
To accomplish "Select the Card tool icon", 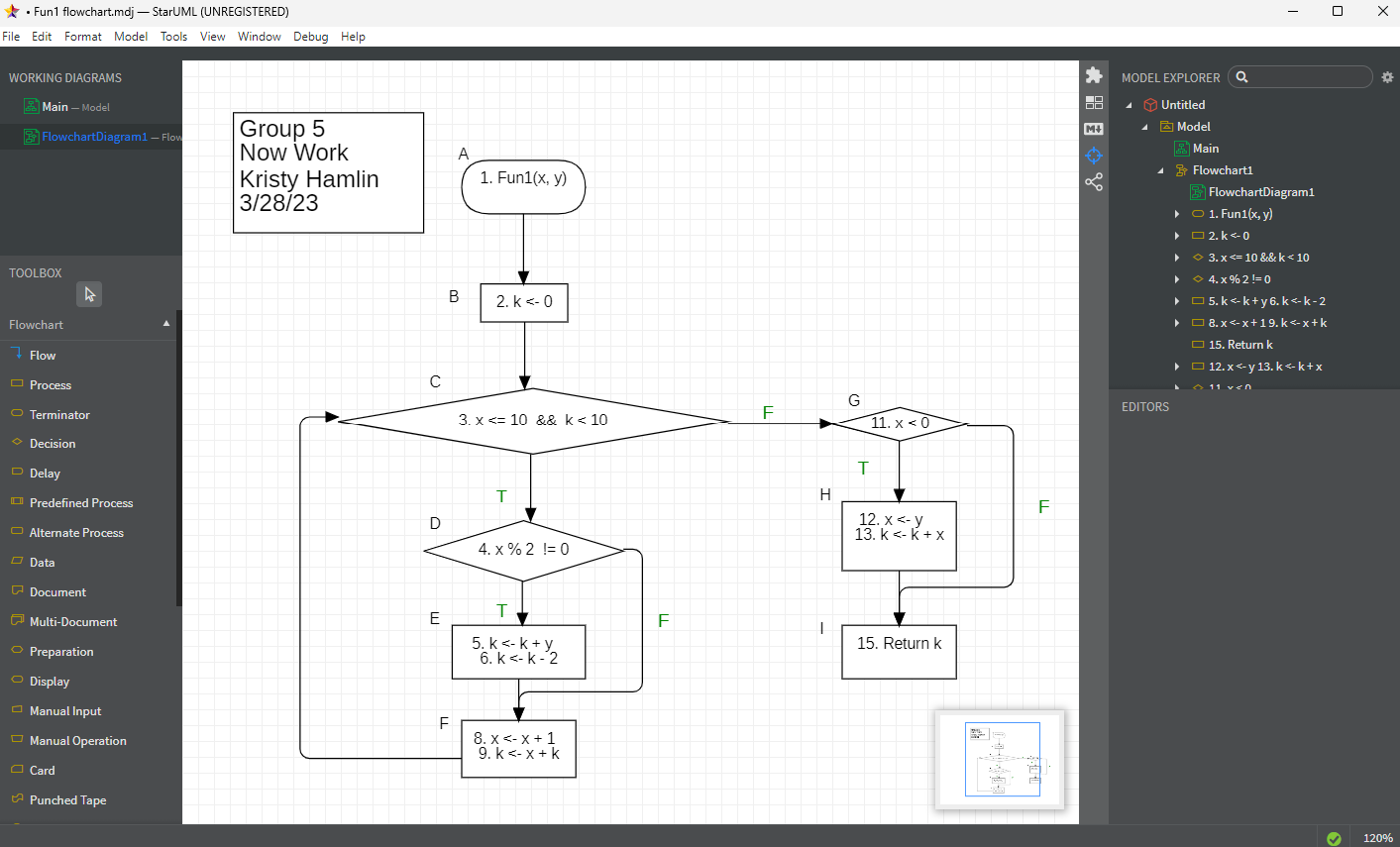I will tap(17, 769).
